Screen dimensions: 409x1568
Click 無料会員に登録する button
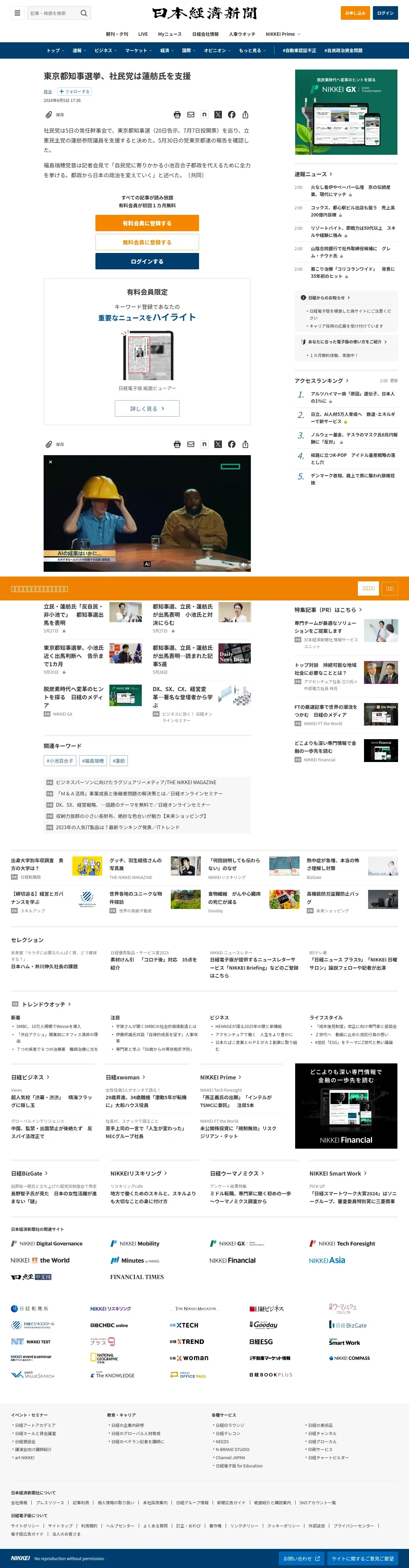pyautogui.click(x=147, y=242)
